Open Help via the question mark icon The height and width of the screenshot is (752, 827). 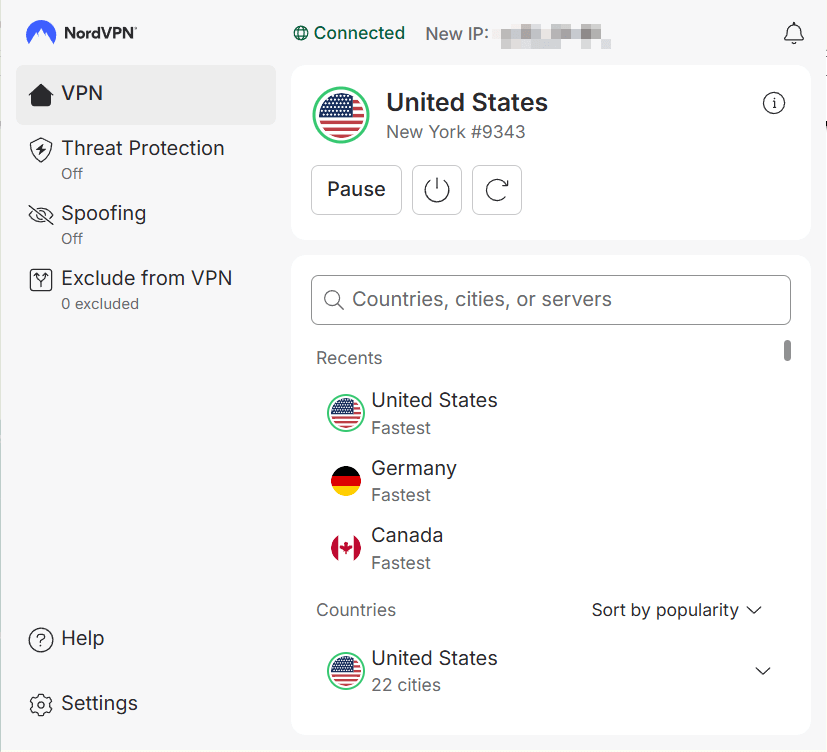tap(41, 640)
